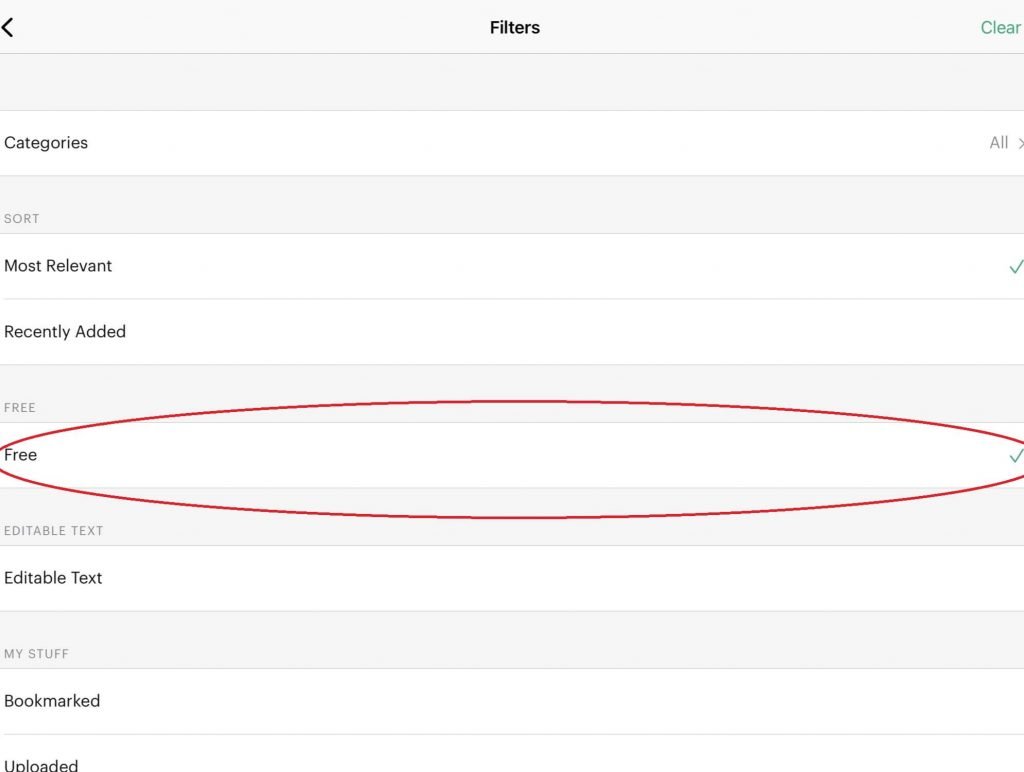1024x772 pixels.
Task: Click the SORT section header
Action: [22, 218]
